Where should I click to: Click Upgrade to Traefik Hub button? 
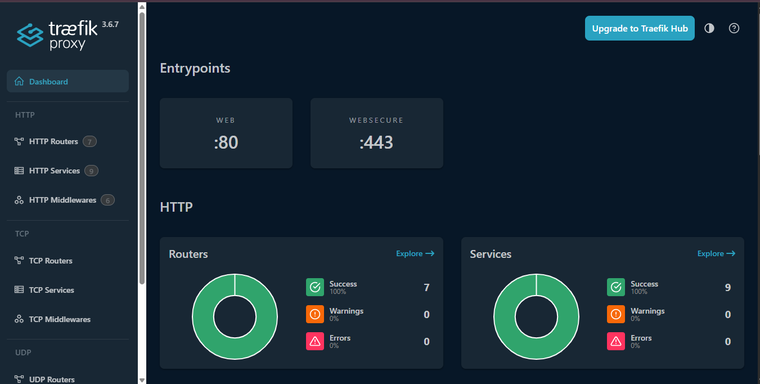(639, 28)
